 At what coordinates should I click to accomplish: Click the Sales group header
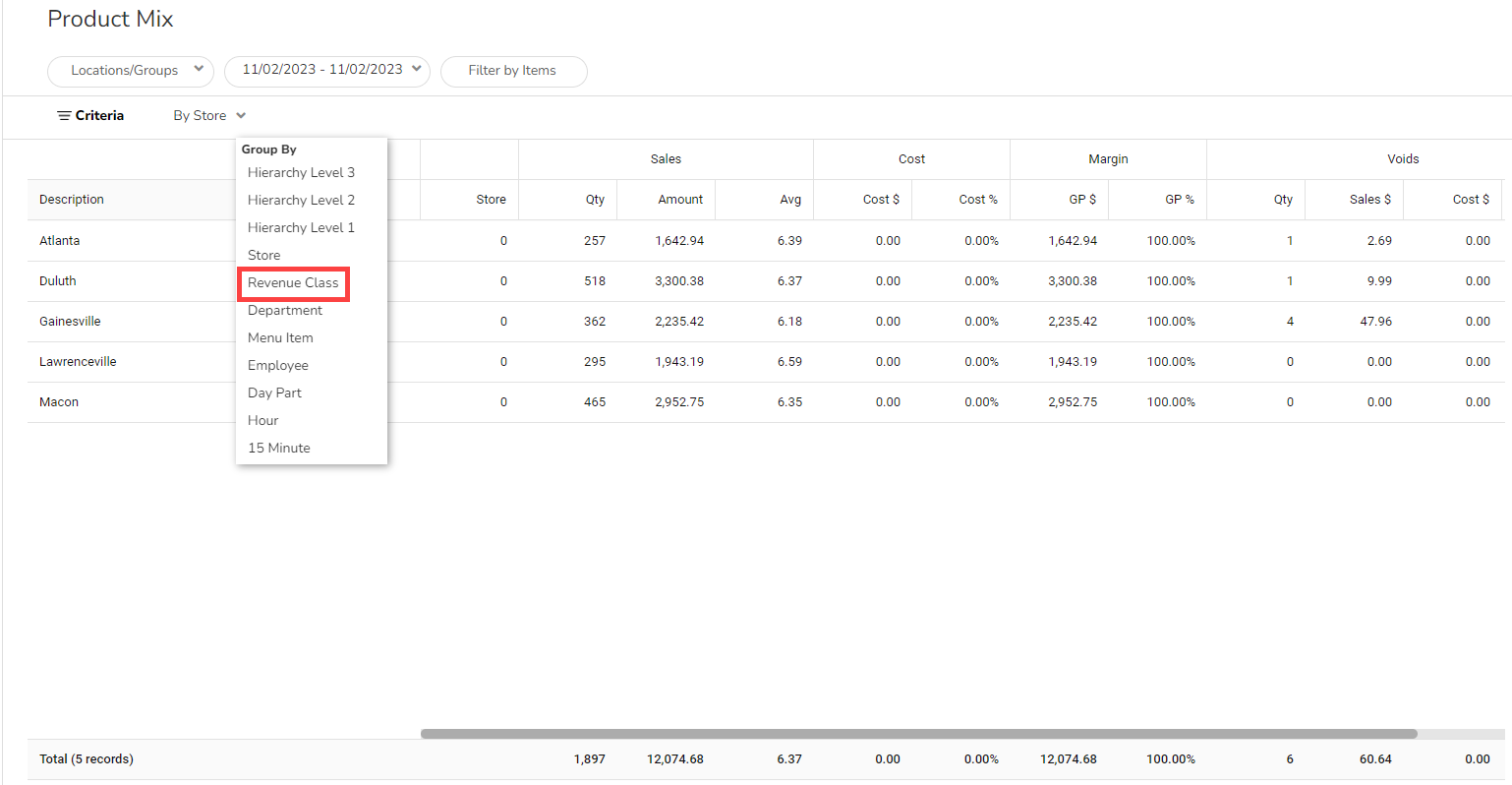[x=666, y=159]
